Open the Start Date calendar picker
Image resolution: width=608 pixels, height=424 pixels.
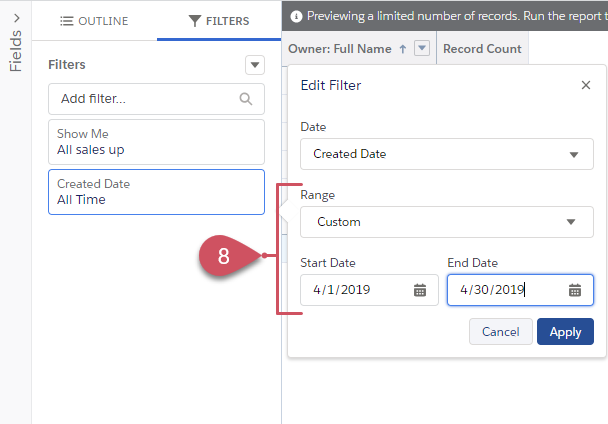pyautogui.click(x=420, y=290)
